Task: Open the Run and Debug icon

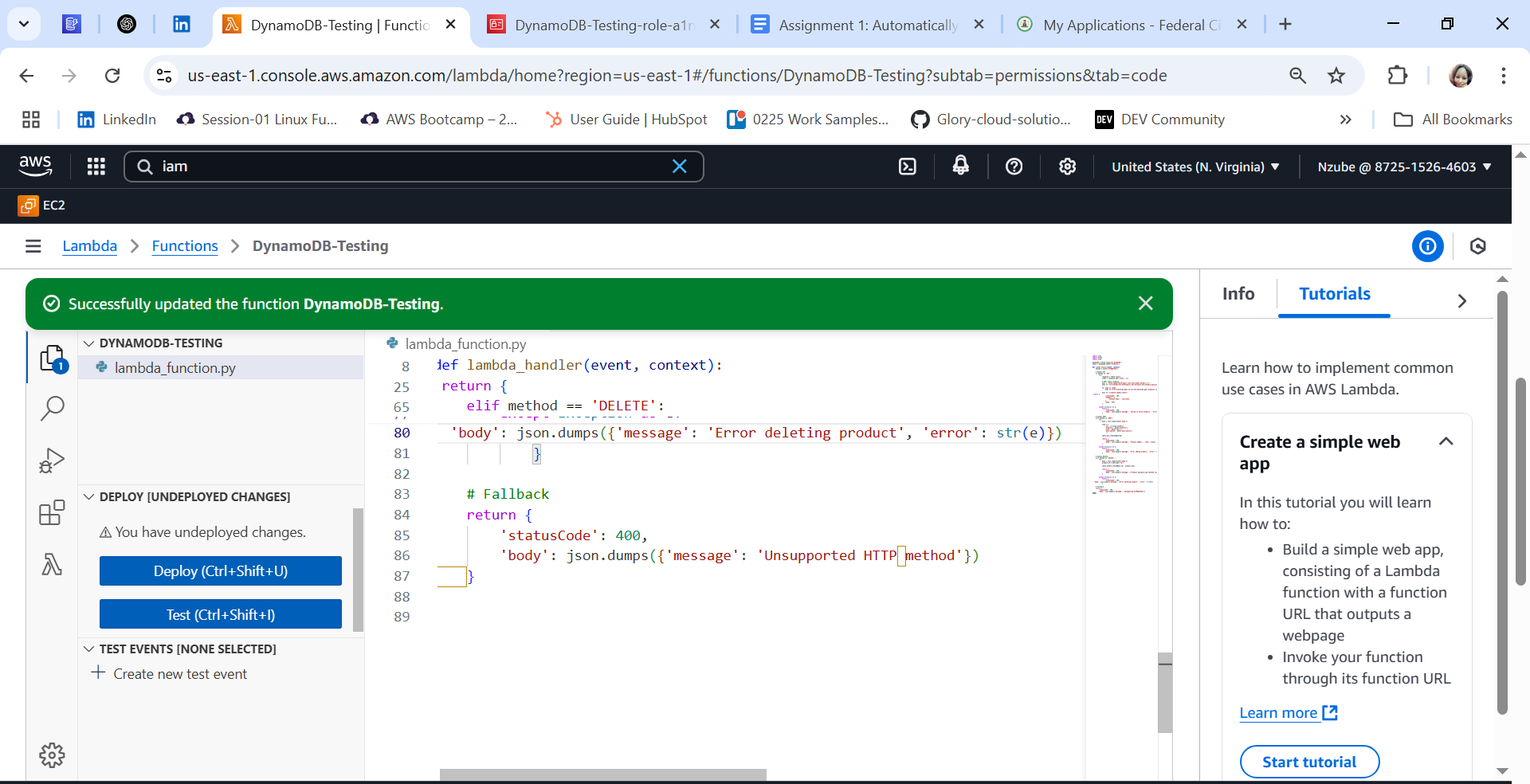Action: coord(53,461)
